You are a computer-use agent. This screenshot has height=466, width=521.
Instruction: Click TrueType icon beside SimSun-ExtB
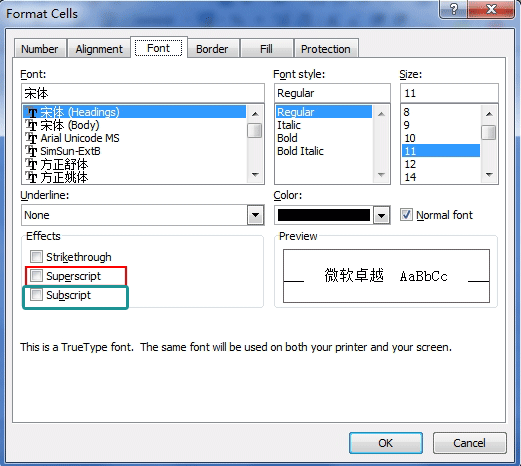coord(31,151)
